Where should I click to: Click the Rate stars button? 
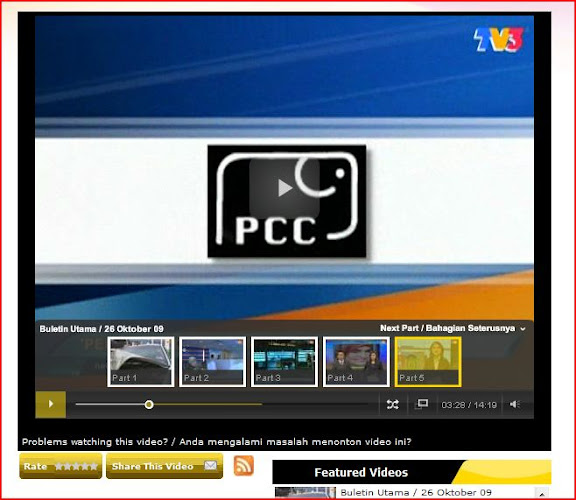pos(61,466)
